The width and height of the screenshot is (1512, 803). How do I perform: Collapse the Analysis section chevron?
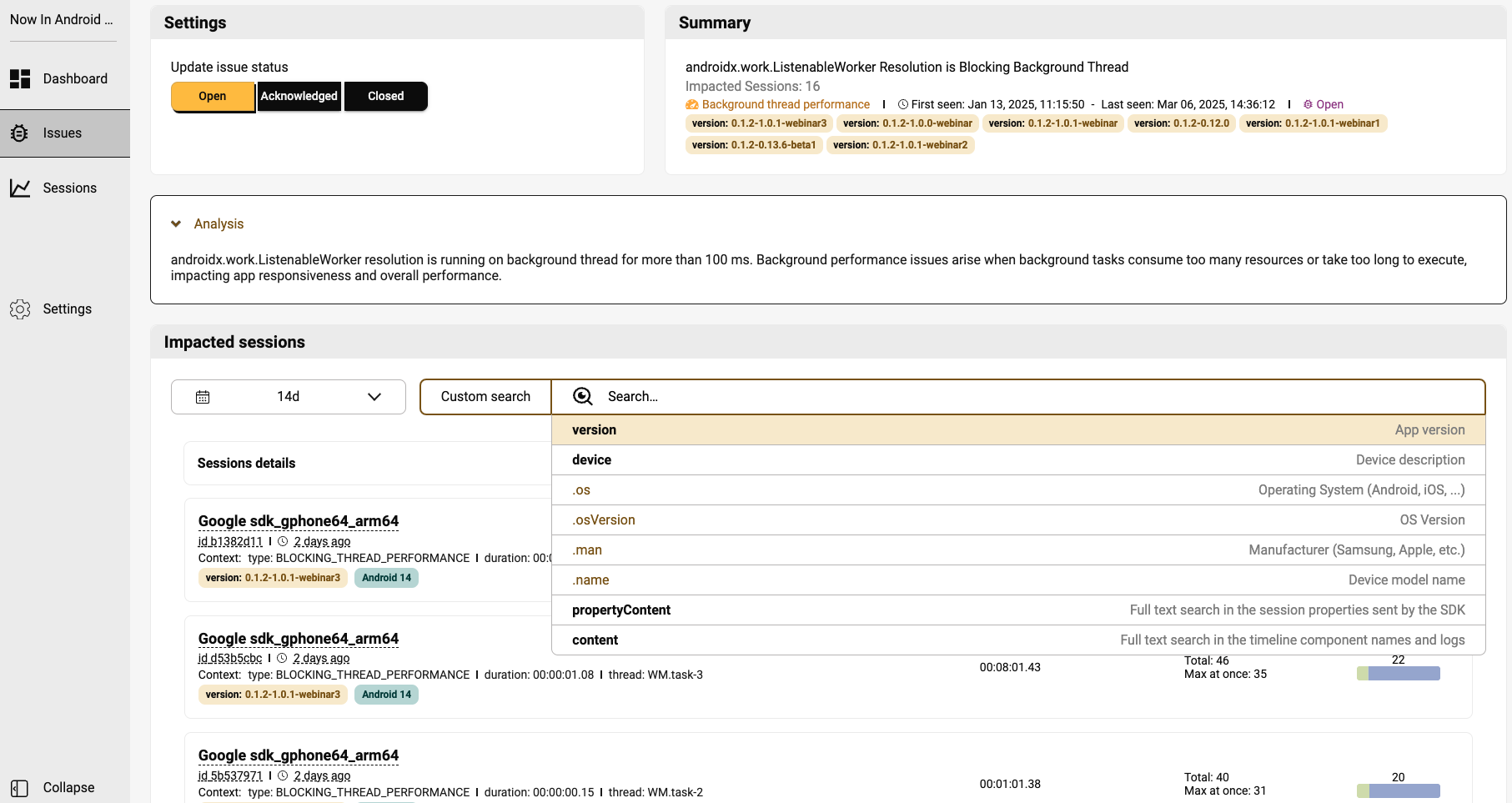pyautogui.click(x=176, y=224)
